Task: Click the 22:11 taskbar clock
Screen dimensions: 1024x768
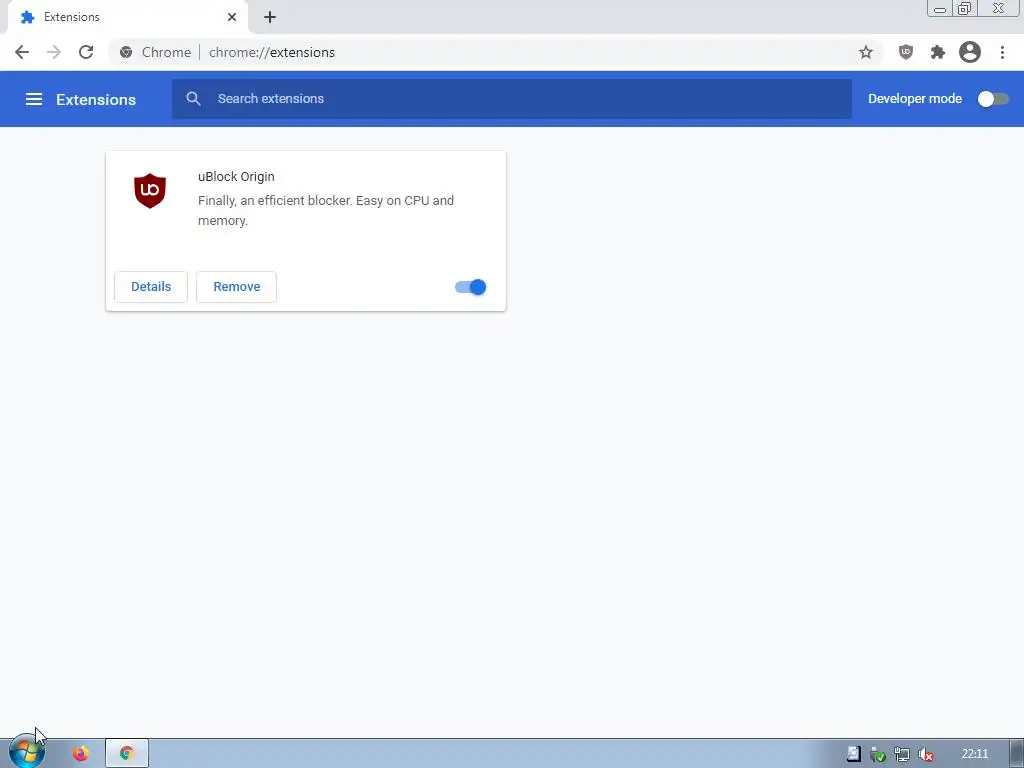Action: coord(974,754)
